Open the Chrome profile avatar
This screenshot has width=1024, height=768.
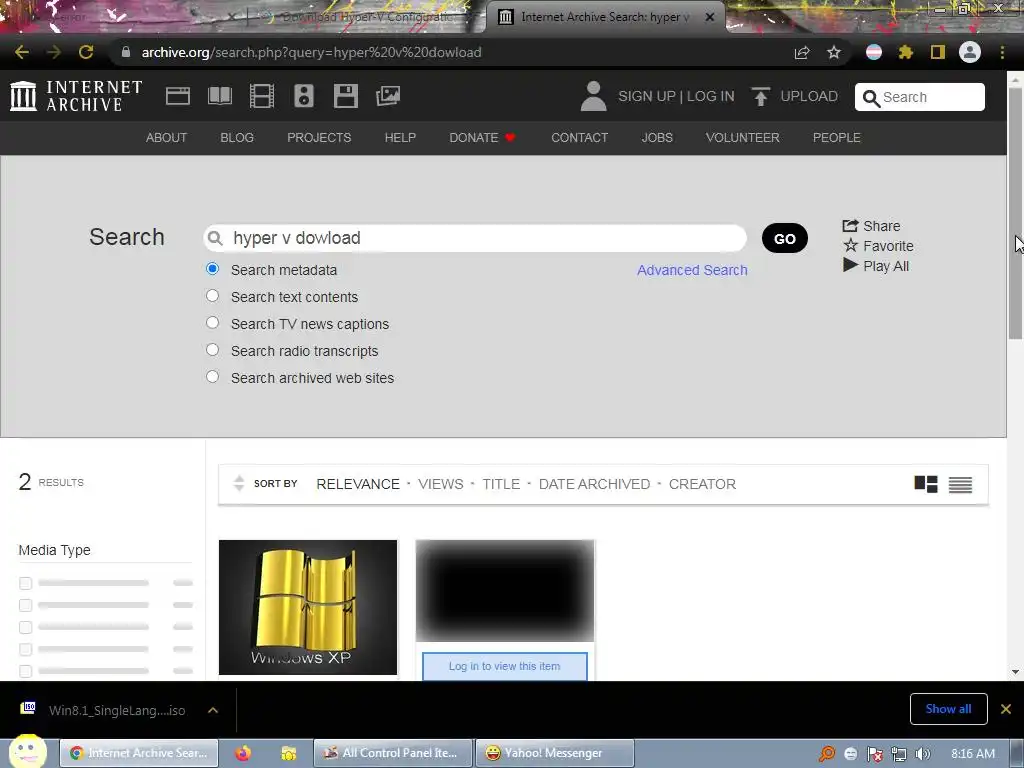(970, 52)
